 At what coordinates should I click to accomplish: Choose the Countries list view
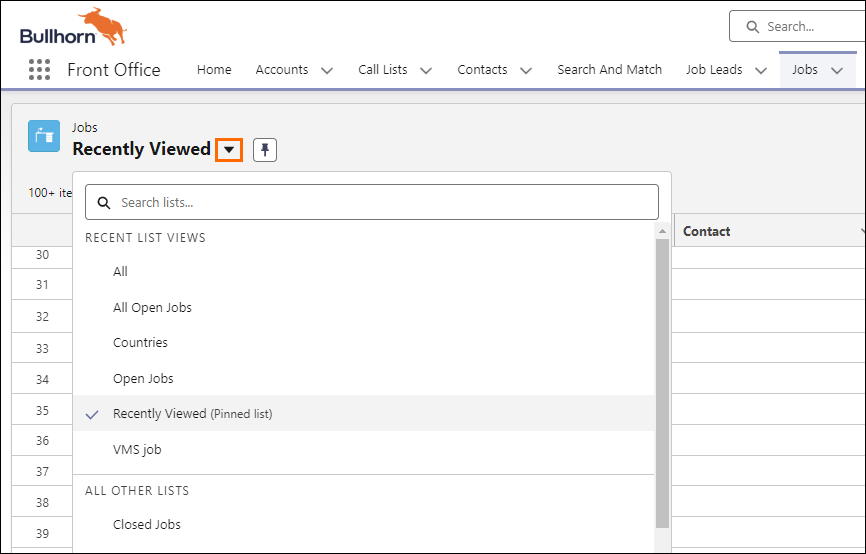pyautogui.click(x=140, y=342)
